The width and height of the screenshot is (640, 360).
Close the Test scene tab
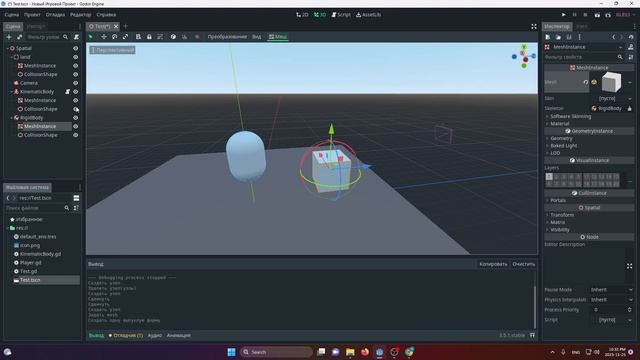[116, 27]
